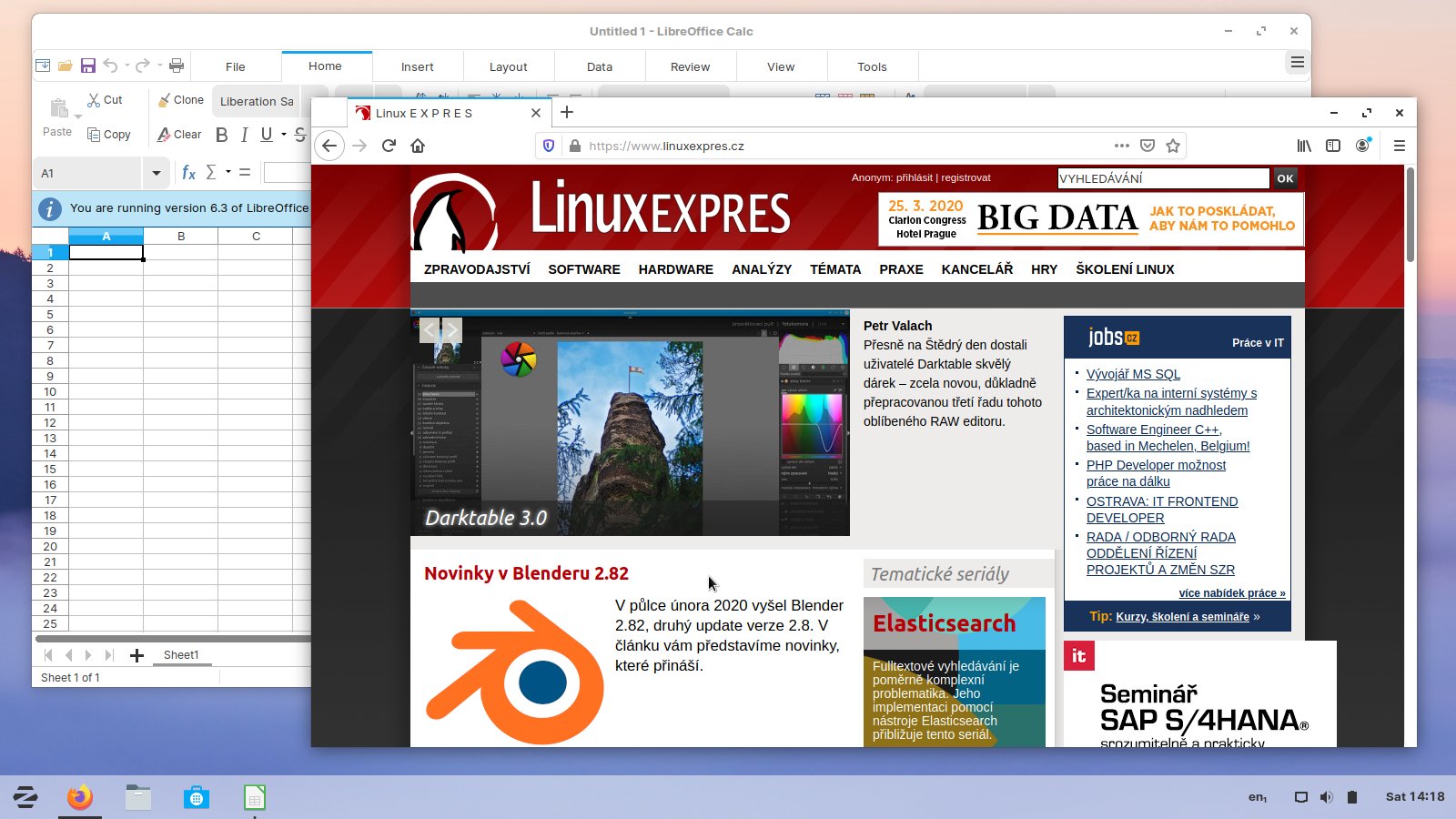Switch to the Layout tab in Calc
The width and height of the screenshot is (1456, 819).
[x=509, y=66]
